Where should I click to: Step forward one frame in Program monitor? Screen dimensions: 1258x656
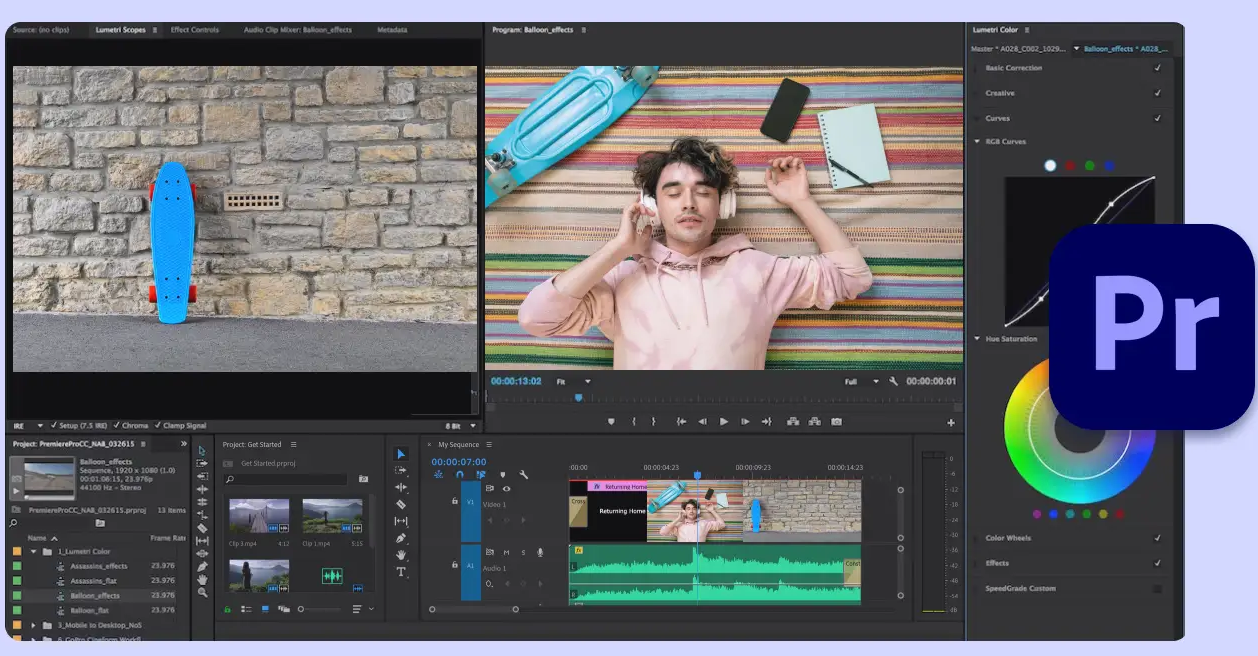(745, 422)
